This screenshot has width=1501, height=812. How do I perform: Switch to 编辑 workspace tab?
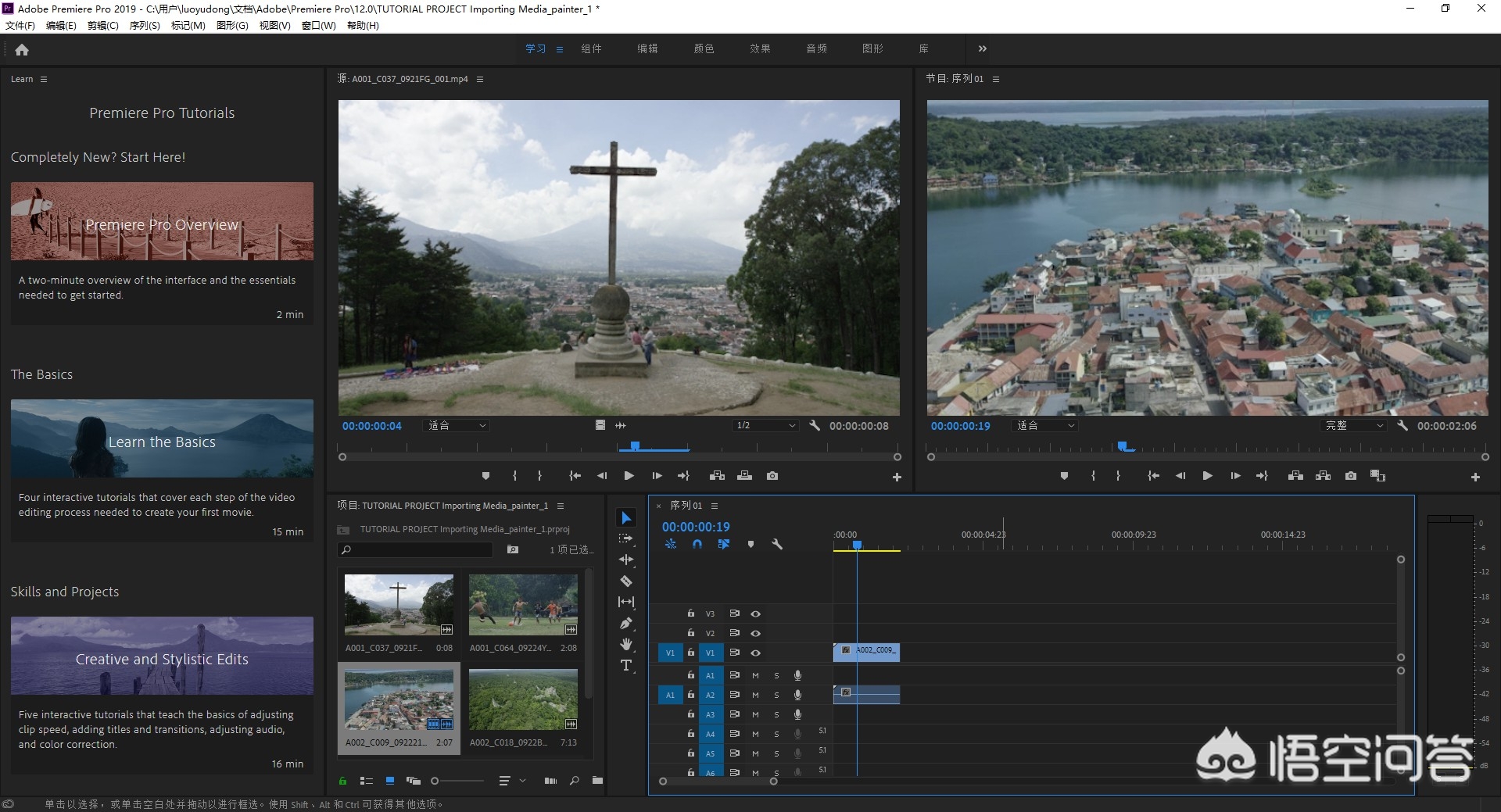coord(647,48)
